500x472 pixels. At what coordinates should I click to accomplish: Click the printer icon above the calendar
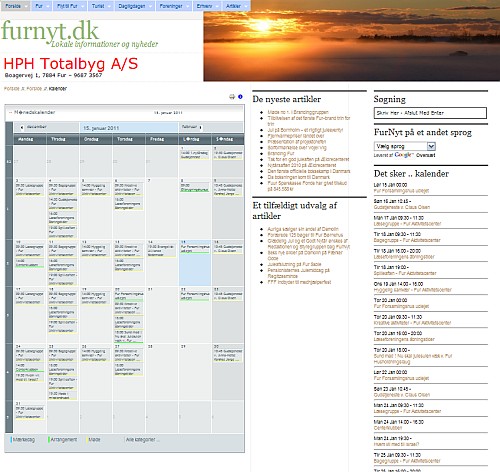tap(232, 97)
